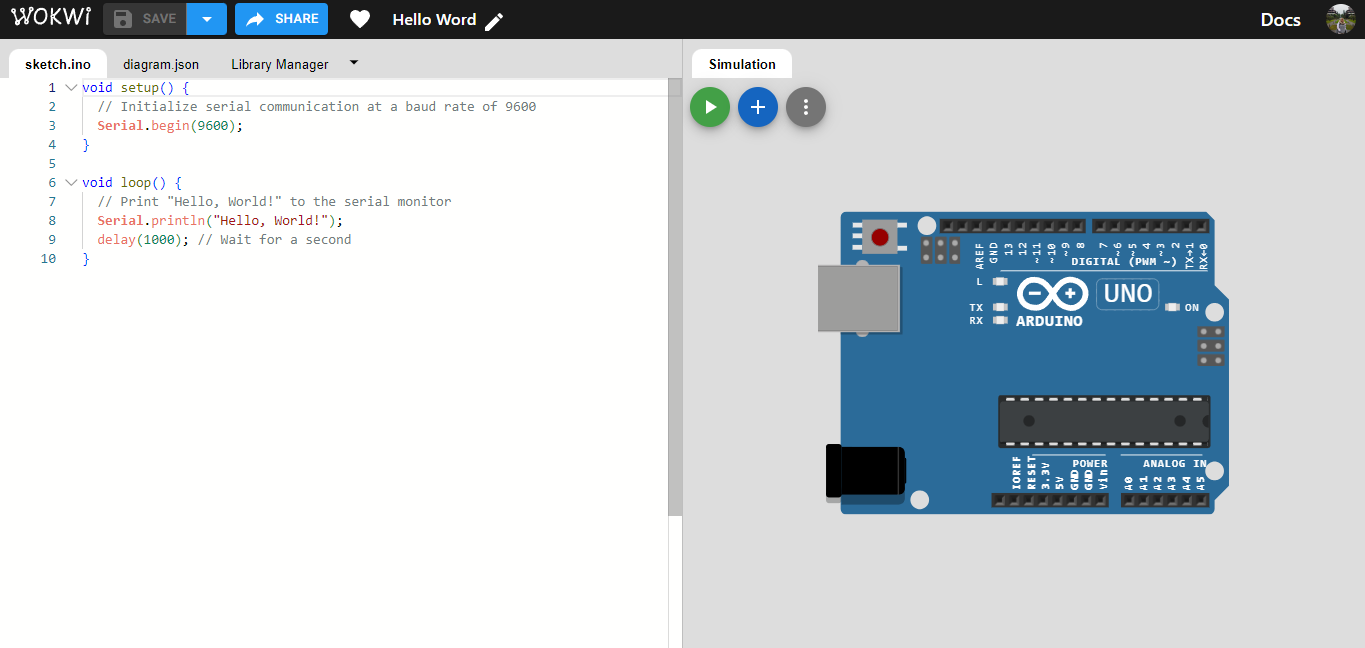Viewport: 1365px width, 648px height.
Task: Click the Wokwi logo
Action: 51,19
